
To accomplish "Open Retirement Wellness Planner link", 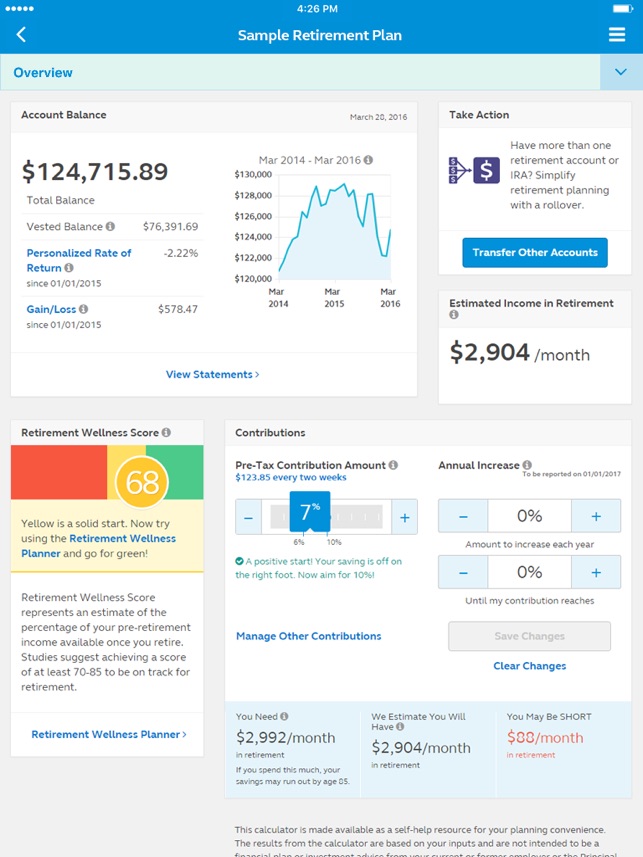I will [108, 734].
